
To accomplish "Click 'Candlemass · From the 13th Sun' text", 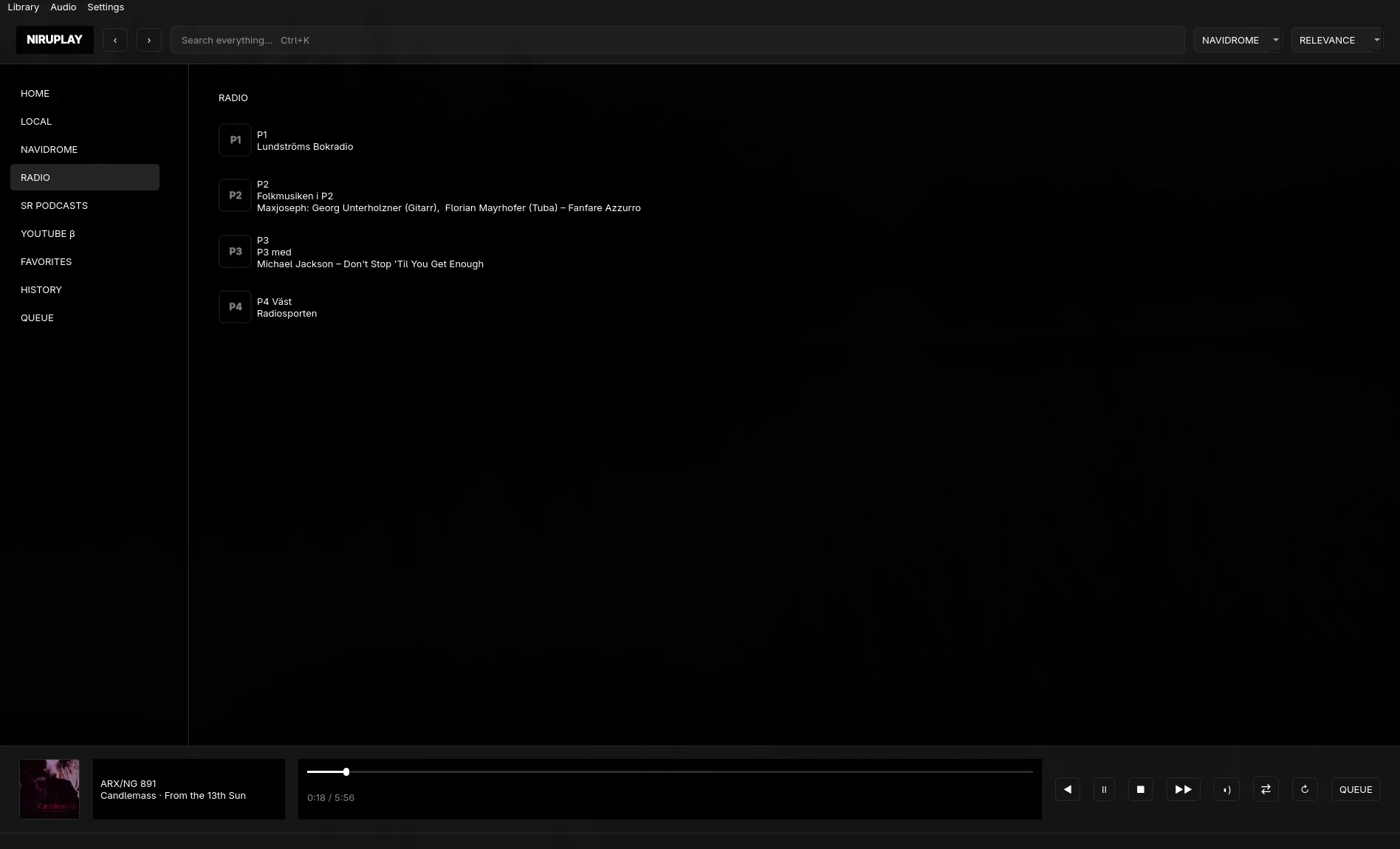I will tap(173, 796).
